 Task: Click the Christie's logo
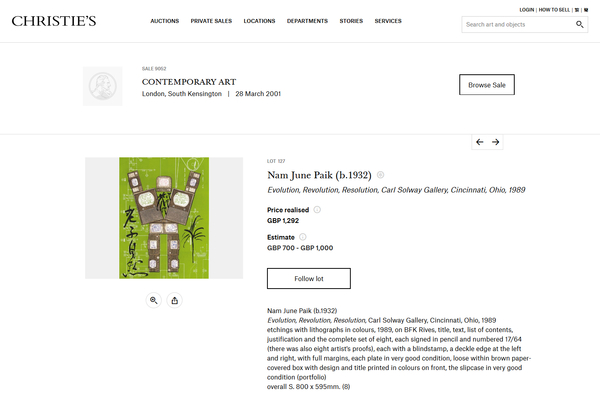54,21
